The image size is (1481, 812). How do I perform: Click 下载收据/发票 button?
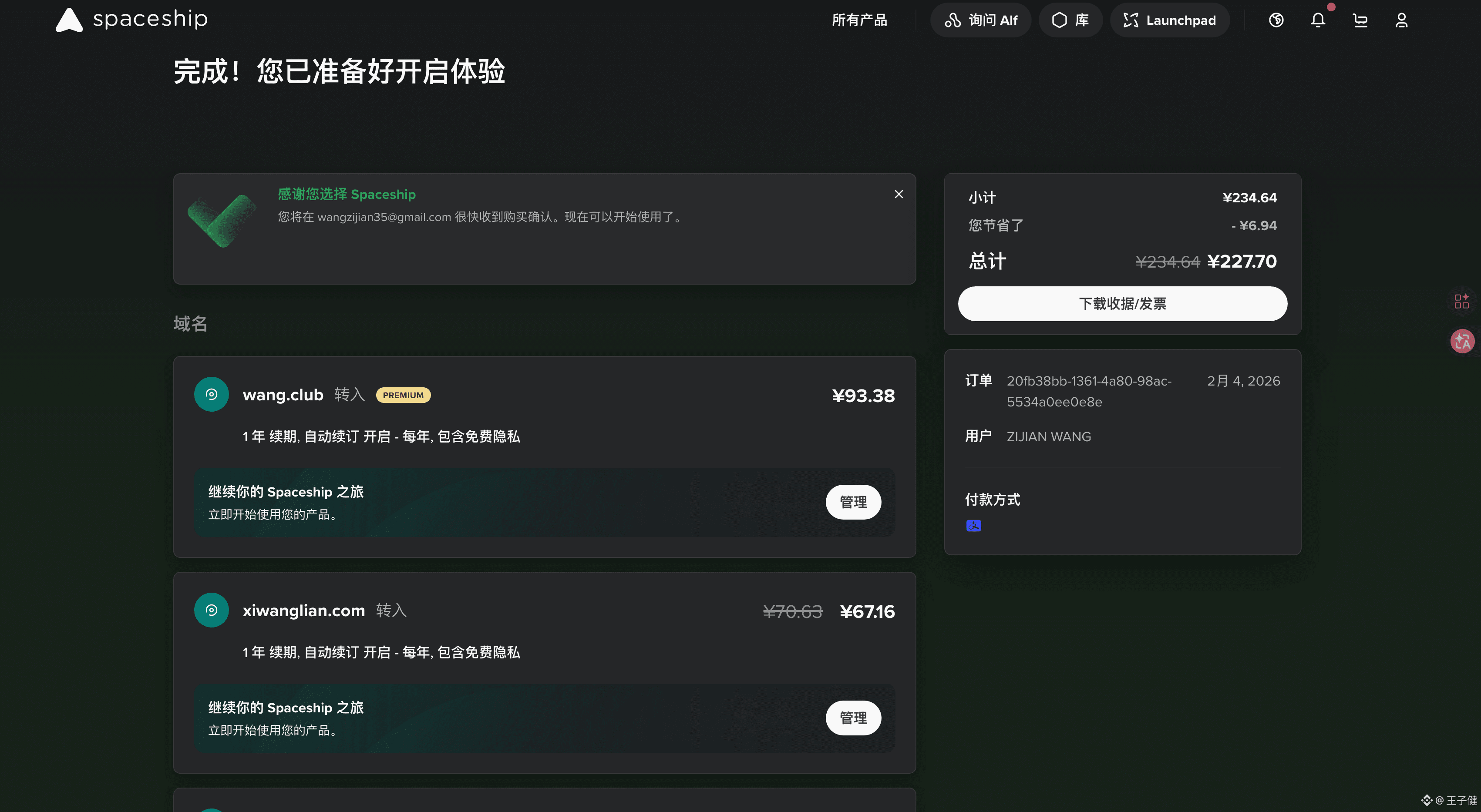click(1122, 303)
